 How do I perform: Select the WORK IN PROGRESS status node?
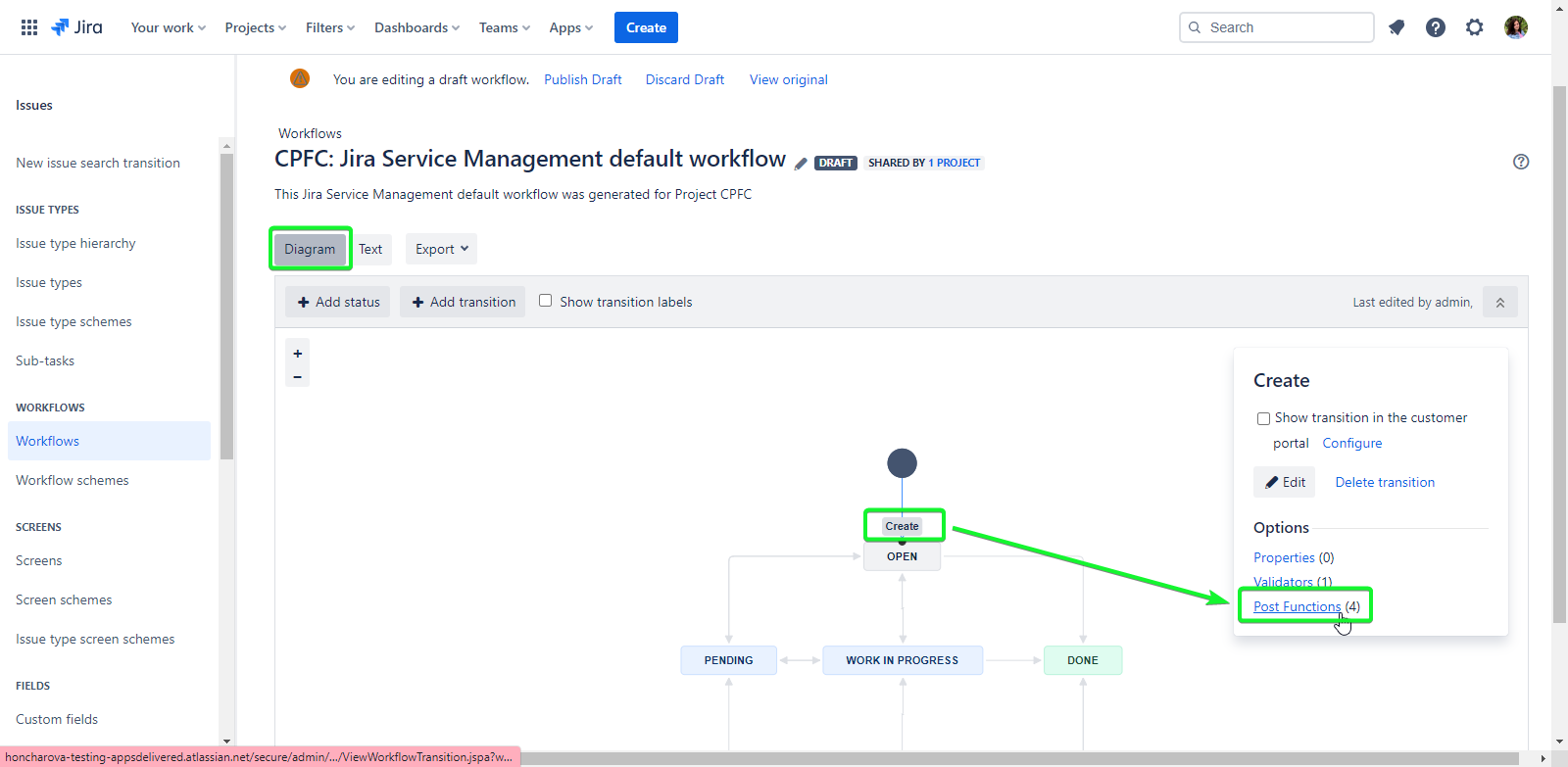coord(902,660)
